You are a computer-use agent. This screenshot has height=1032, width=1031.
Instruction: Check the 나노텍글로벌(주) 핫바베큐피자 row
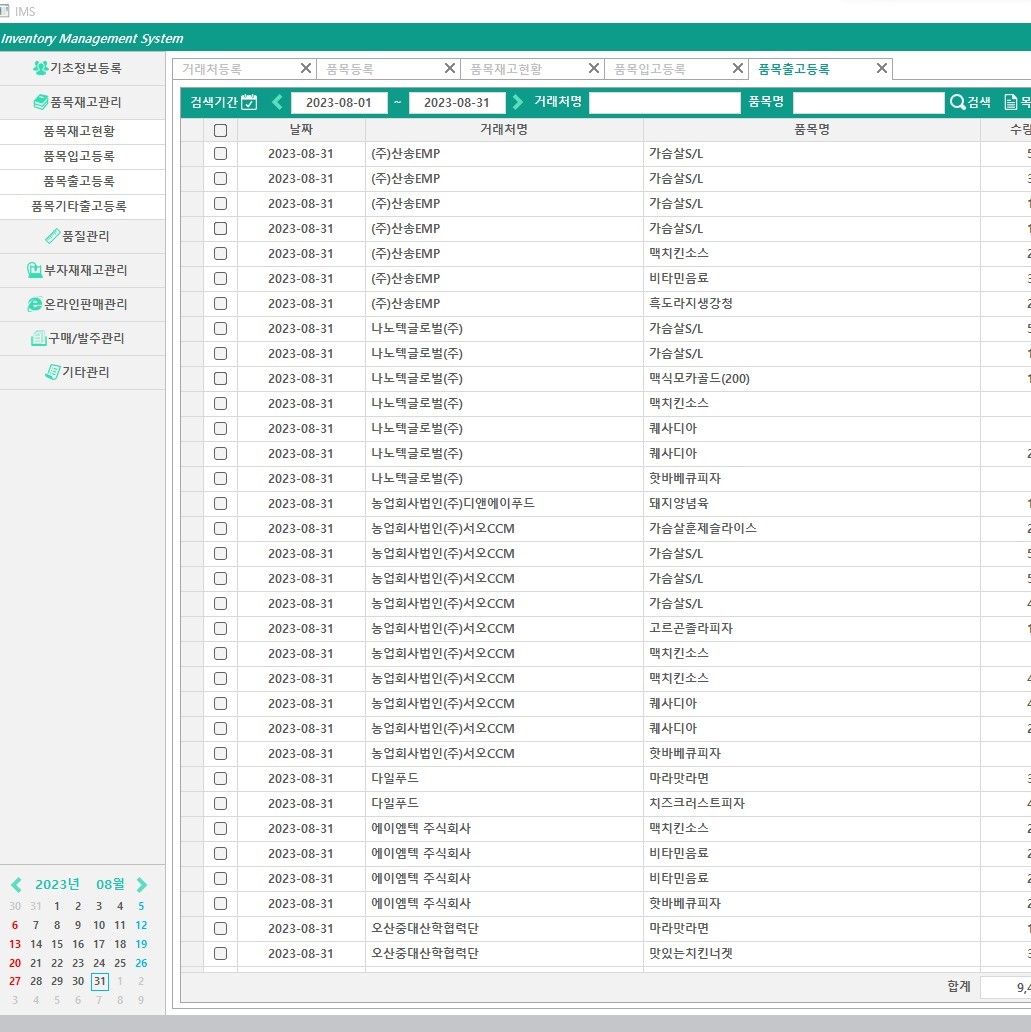click(221, 478)
